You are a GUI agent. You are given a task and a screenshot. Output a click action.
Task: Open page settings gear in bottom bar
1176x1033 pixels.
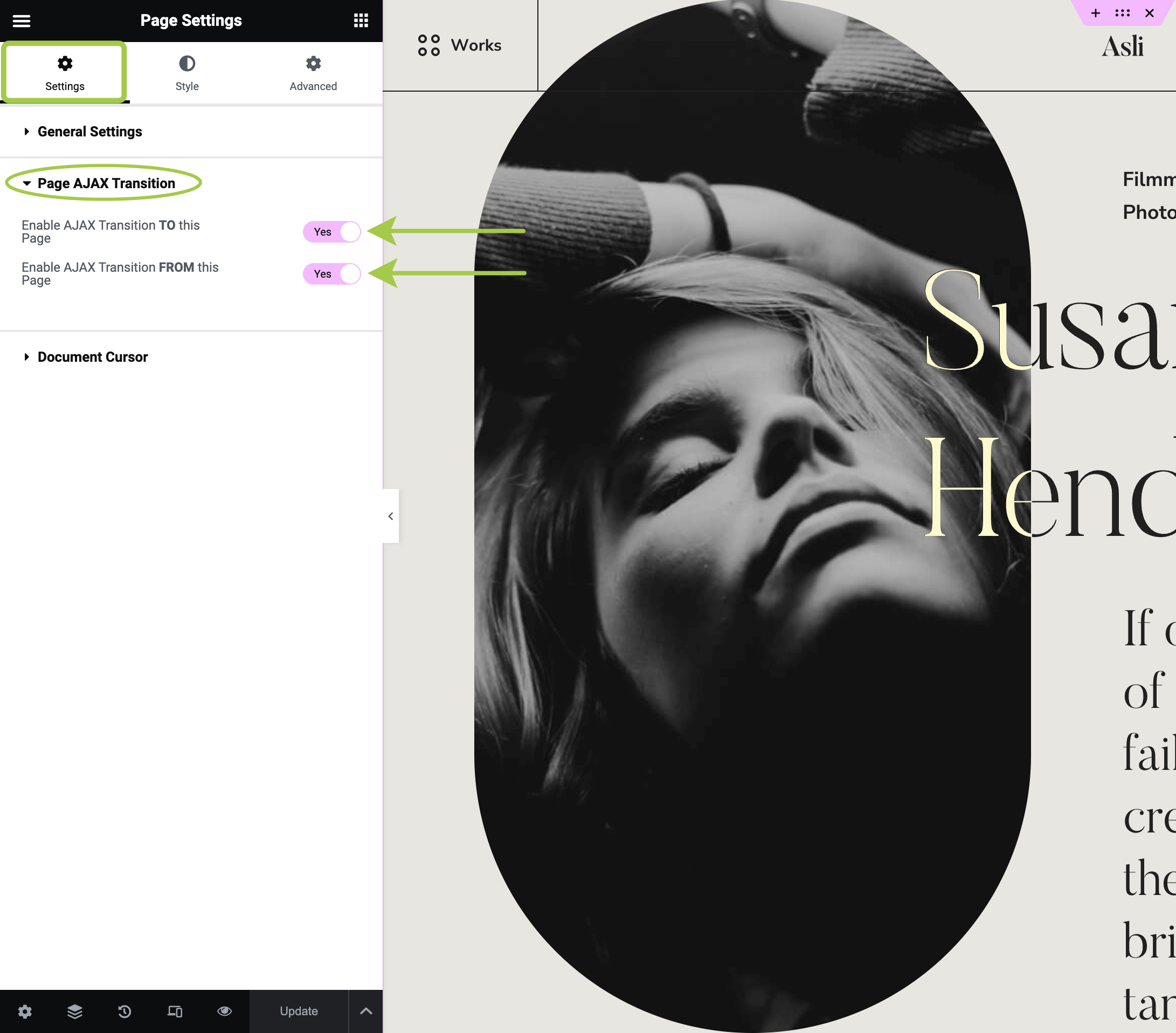tap(25, 1011)
